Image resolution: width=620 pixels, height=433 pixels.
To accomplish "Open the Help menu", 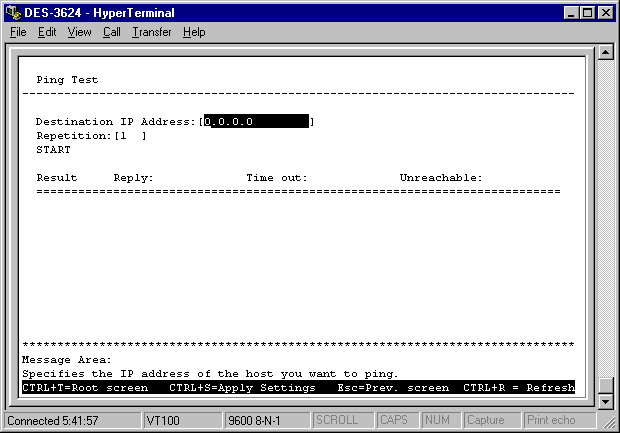I will [x=194, y=32].
